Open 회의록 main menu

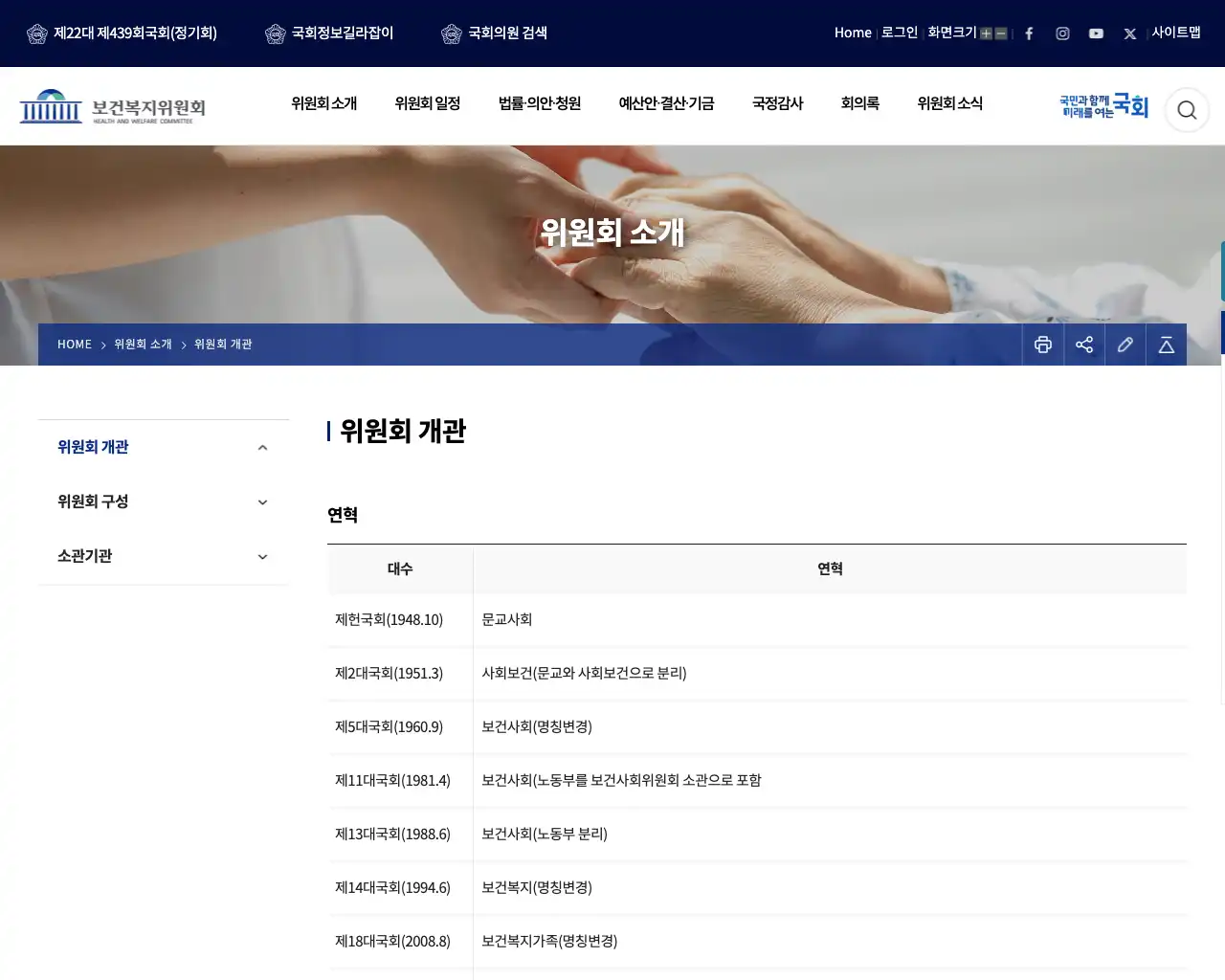pos(860,103)
